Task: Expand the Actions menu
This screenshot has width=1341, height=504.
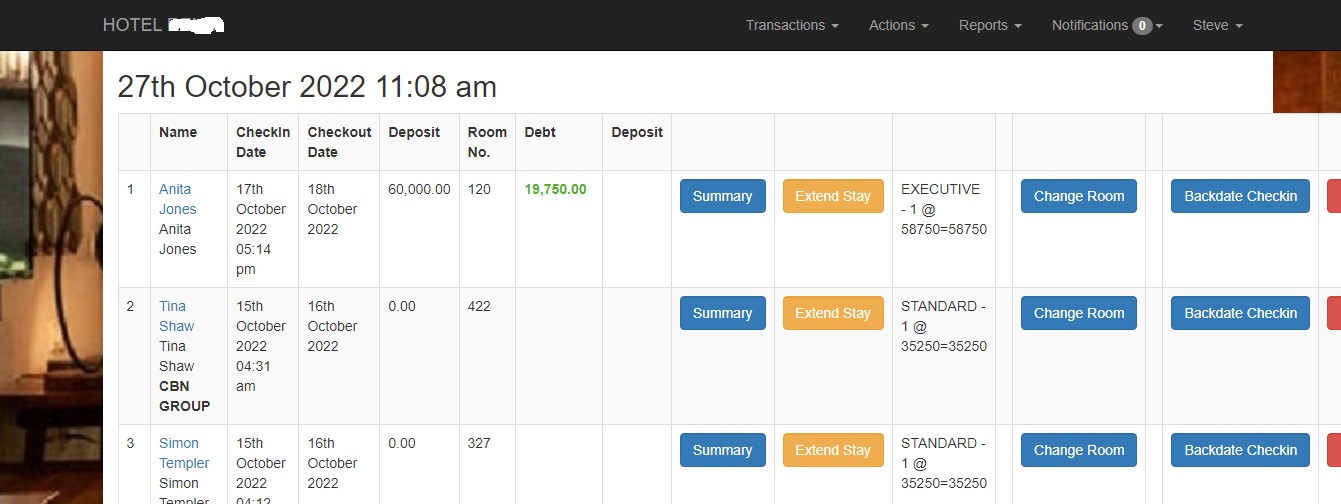Action: (898, 25)
